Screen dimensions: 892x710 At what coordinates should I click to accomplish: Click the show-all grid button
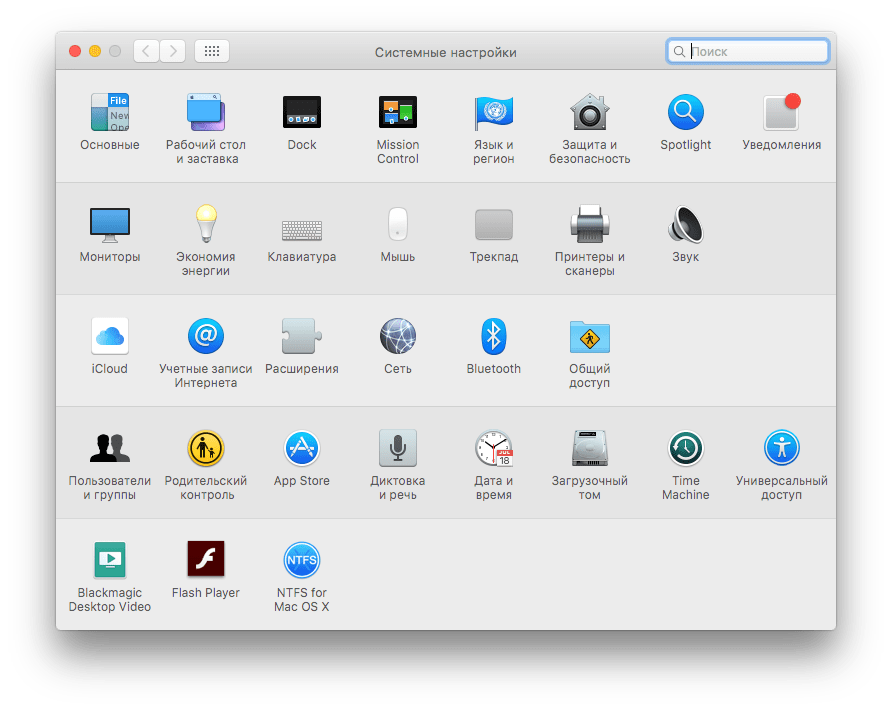coord(212,51)
